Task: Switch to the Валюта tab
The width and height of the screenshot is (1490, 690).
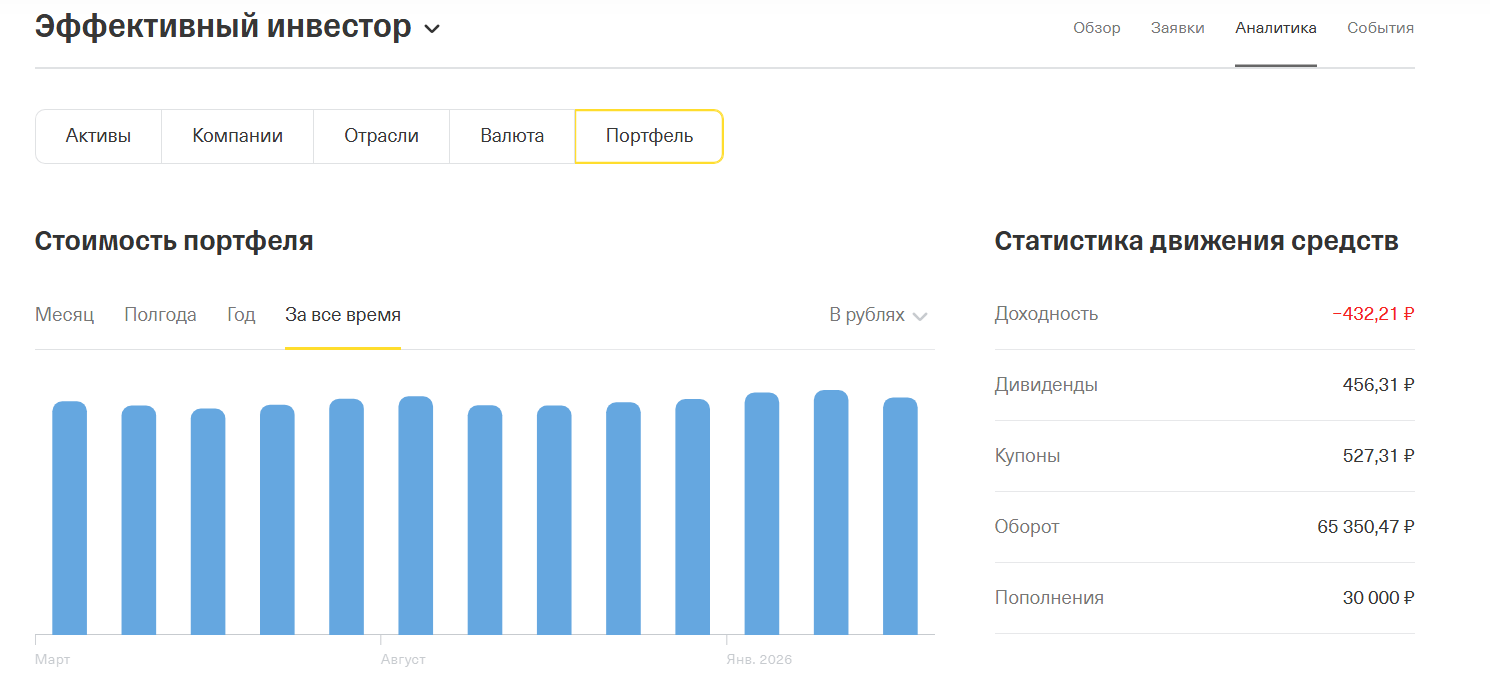Action: (x=512, y=136)
